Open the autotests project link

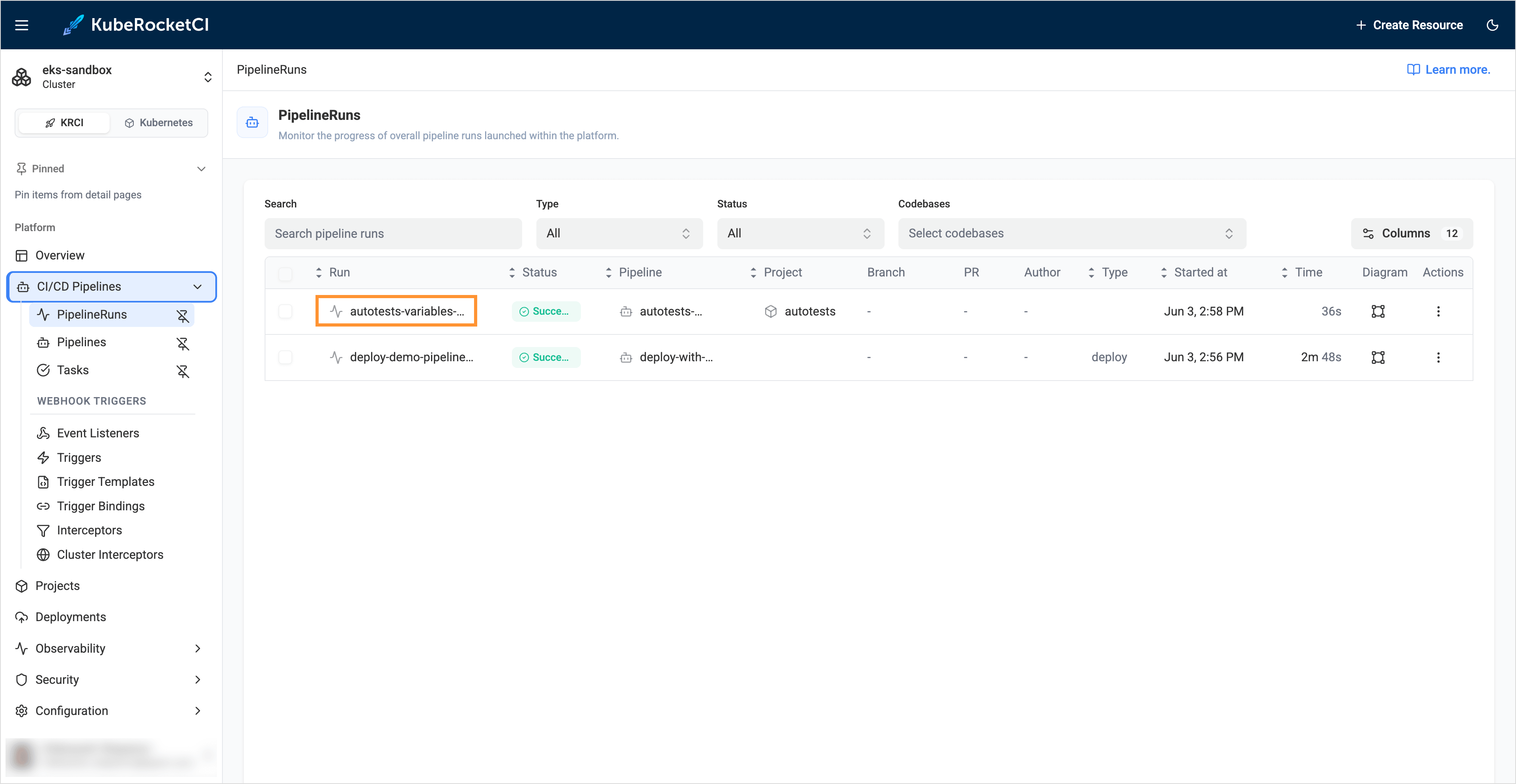tap(810, 312)
